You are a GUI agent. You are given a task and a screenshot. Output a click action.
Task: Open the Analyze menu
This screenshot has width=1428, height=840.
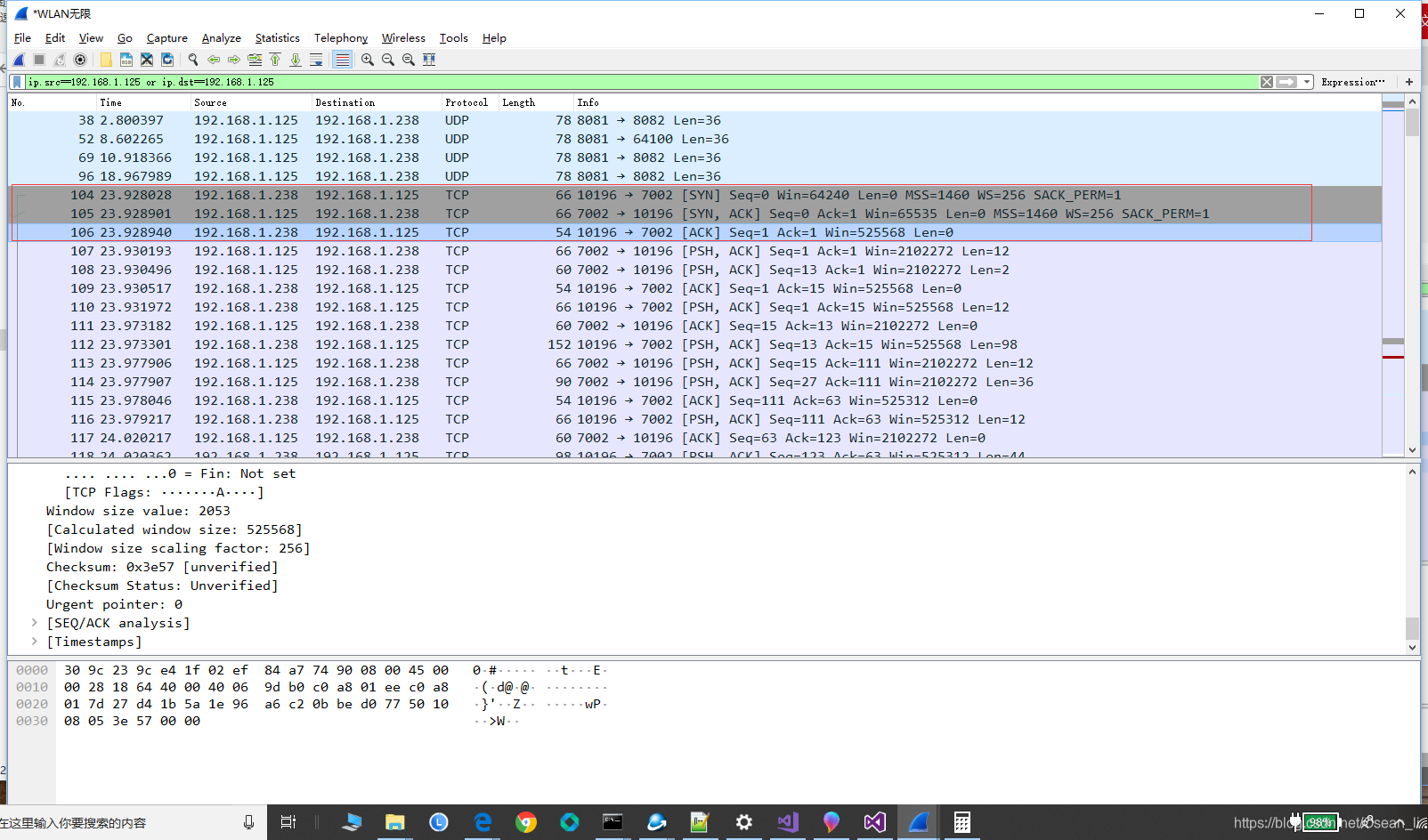pos(221,38)
